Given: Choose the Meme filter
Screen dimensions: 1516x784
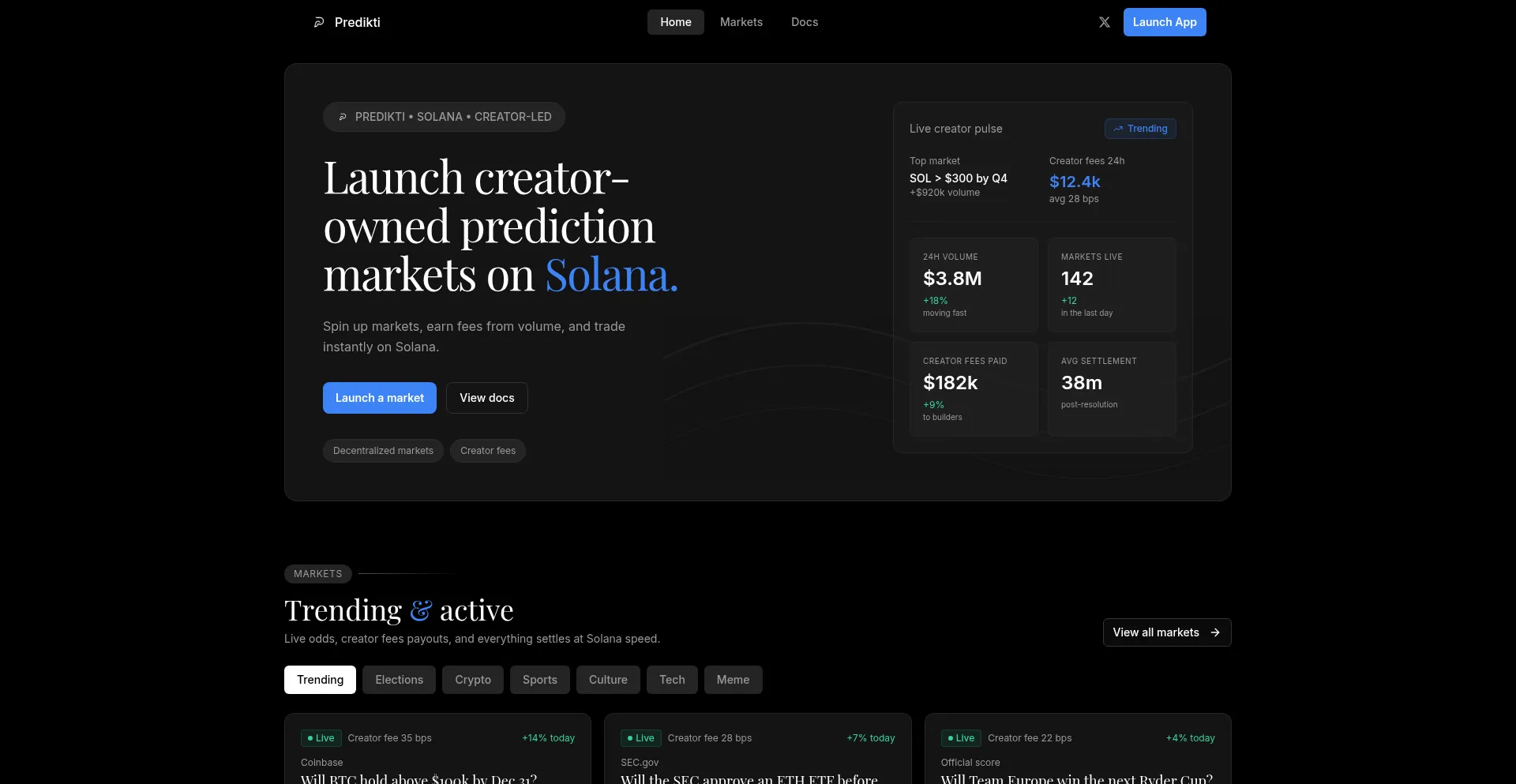Looking at the screenshot, I should point(733,680).
